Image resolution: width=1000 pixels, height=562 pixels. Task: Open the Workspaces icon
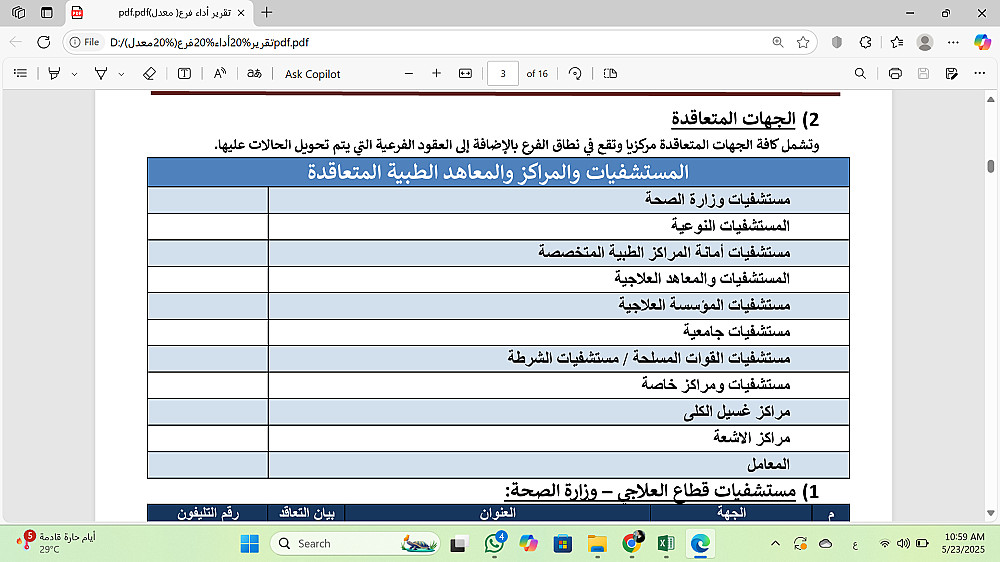(x=18, y=13)
